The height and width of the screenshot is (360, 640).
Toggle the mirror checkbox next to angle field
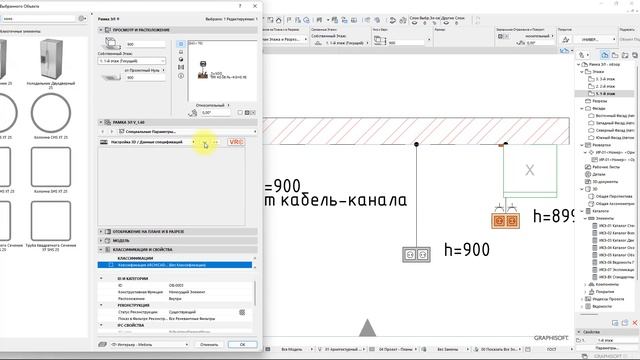coord(240,113)
